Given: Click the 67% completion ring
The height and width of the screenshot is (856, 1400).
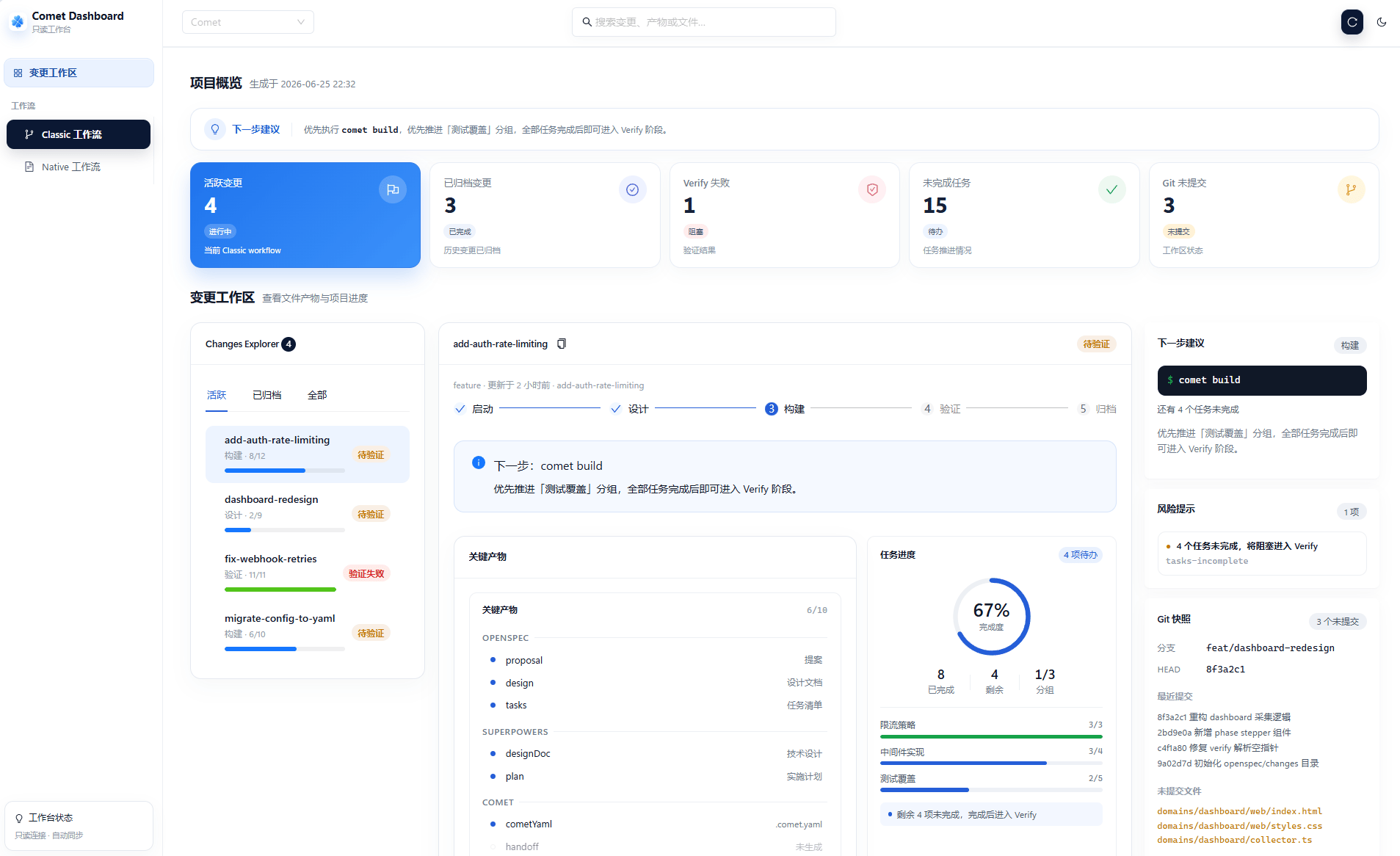Looking at the screenshot, I should click(x=991, y=617).
